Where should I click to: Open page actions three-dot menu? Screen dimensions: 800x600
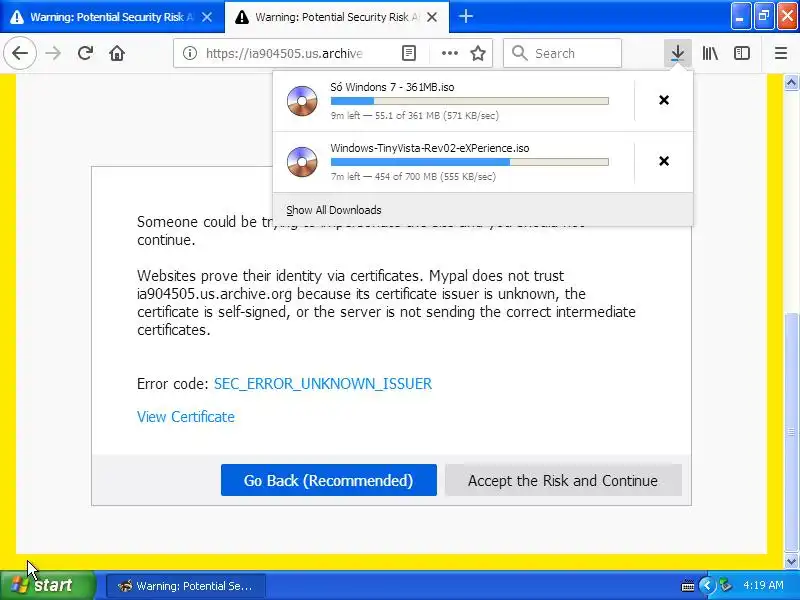(x=449, y=53)
